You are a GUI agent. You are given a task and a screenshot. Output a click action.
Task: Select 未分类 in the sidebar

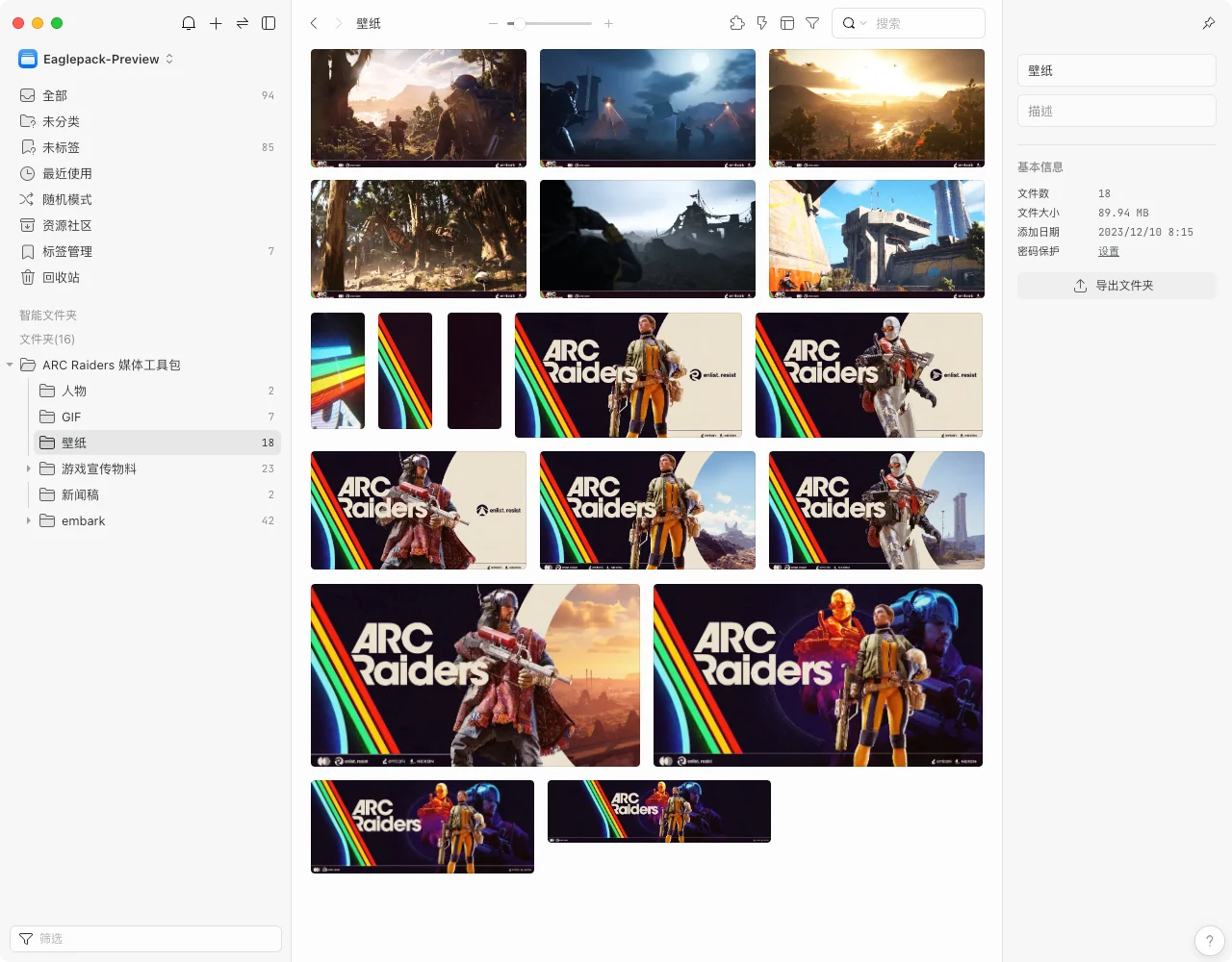146,121
